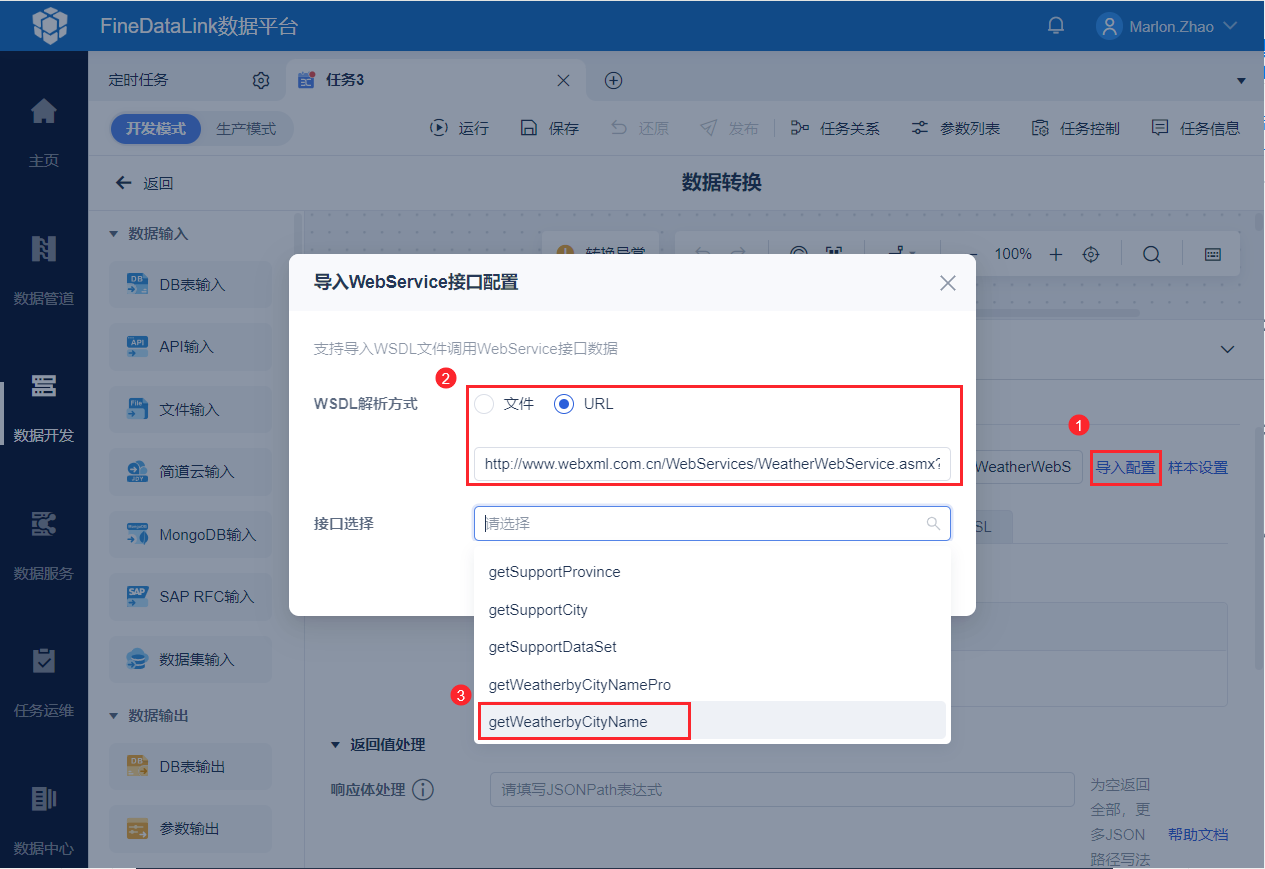Click the WSDL URL input field
Screen dimensions: 1265x869
(x=712, y=464)
